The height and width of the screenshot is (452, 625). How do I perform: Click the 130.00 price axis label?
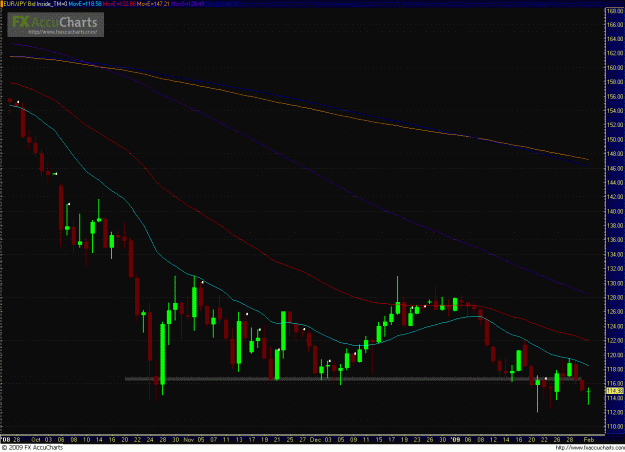[x=615, y=283]
